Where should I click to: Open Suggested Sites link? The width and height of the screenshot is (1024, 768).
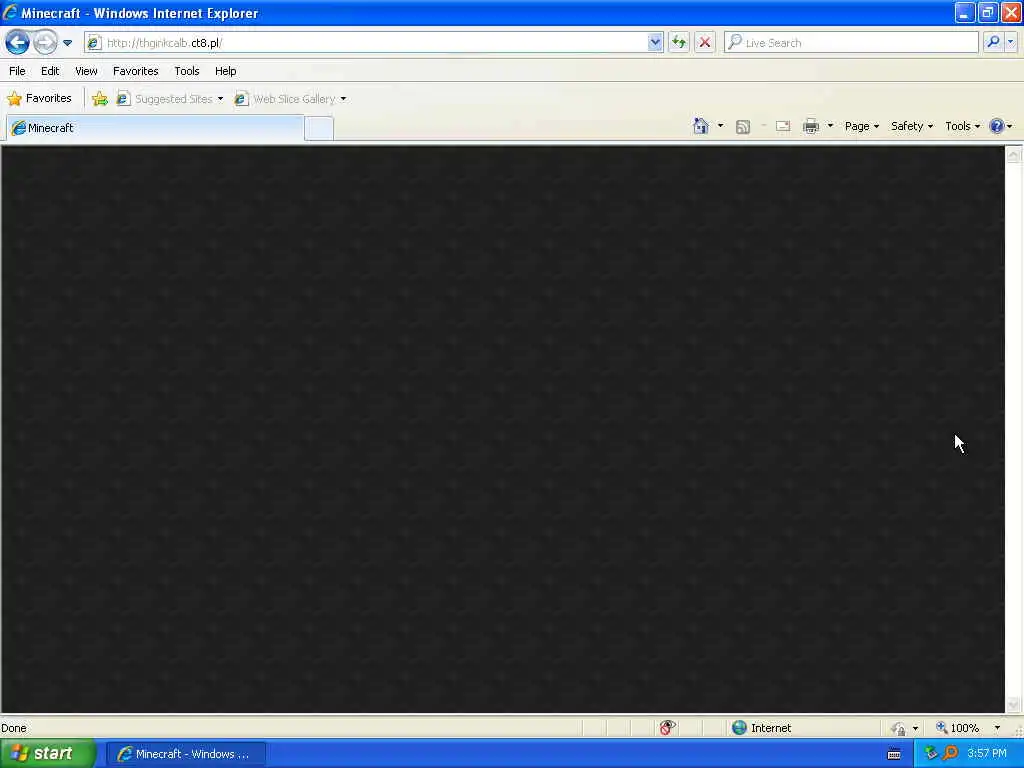(x=165, y=99)
